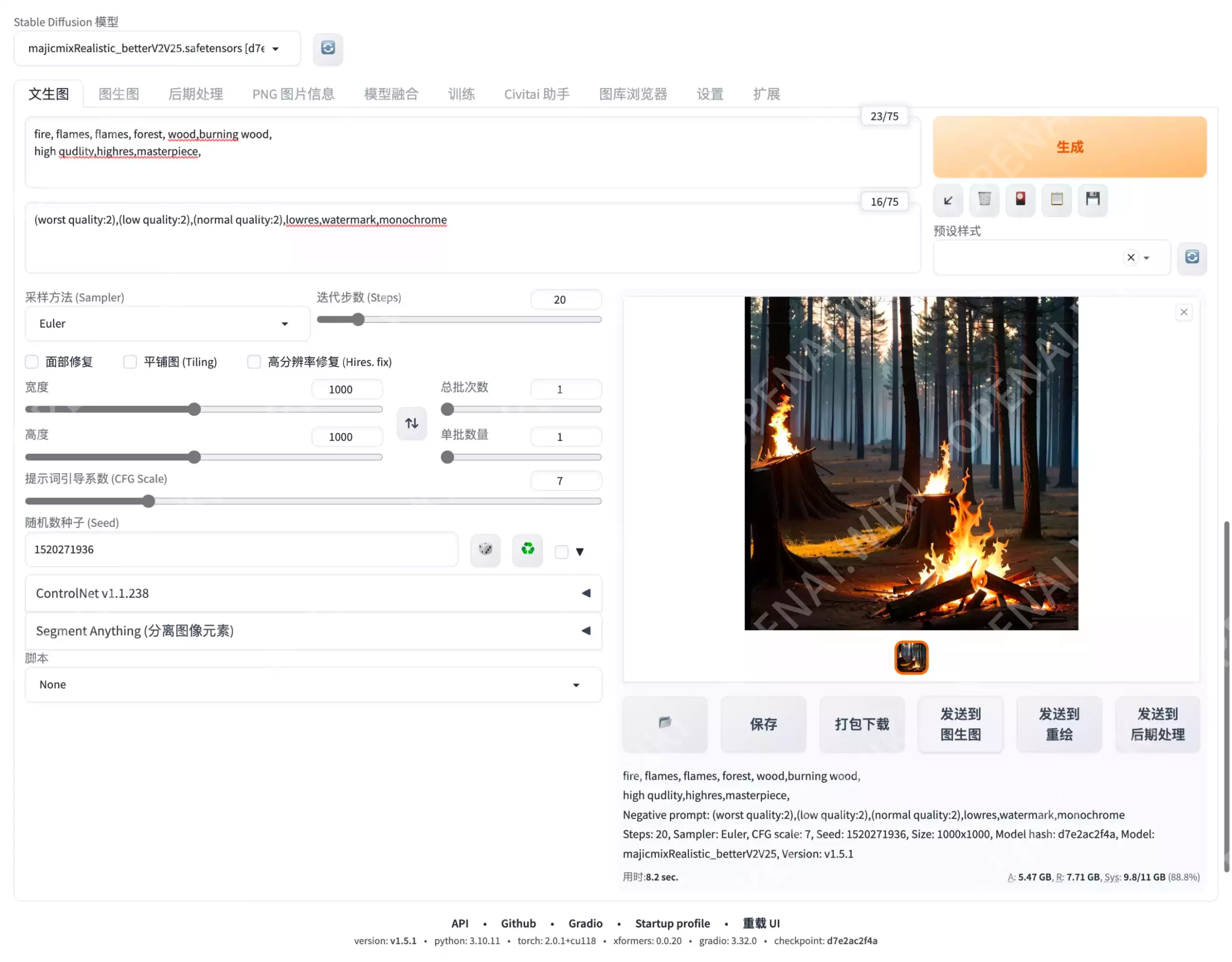Expand the ControlNet v1.1.238 section

coord(313,593)
